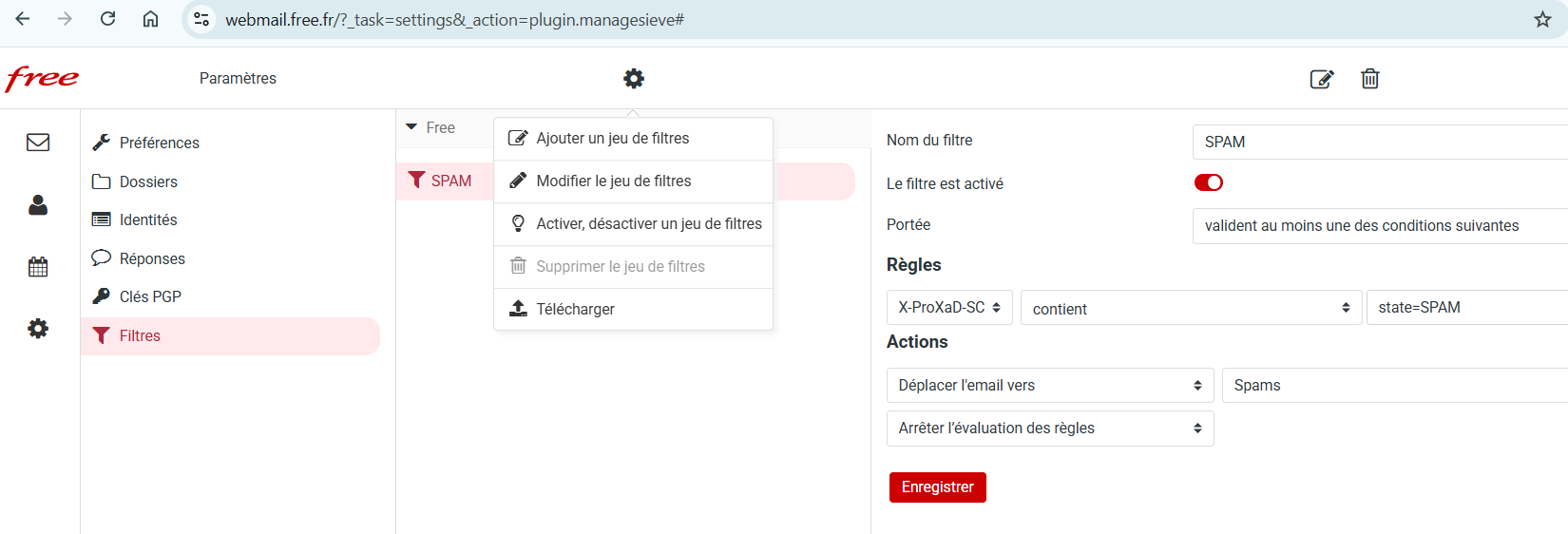Click the gear icon above filter list
The height and width of the screenshot is (534, 1568).
click(x=634, y=79)
